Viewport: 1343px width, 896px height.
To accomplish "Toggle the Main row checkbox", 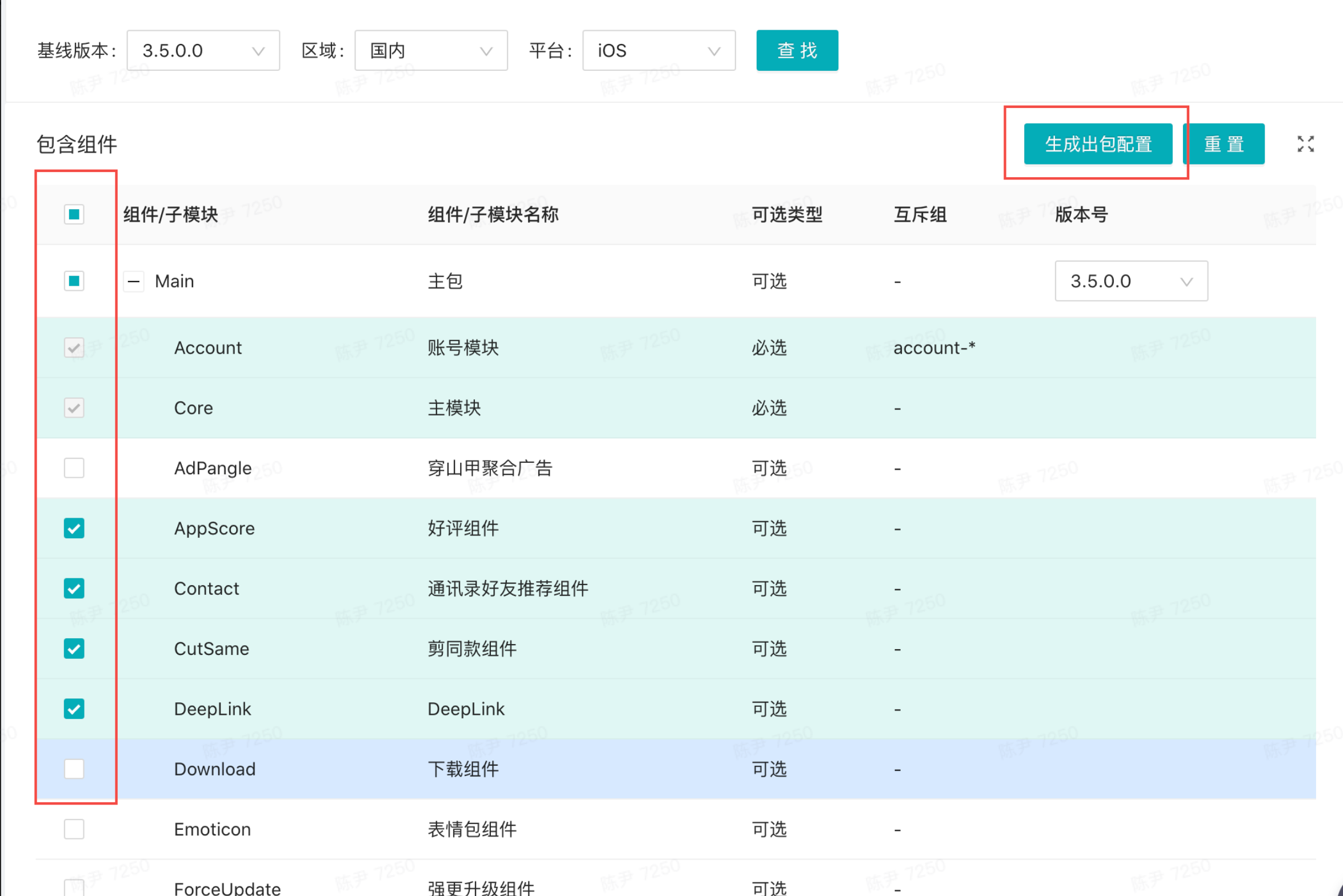I will pos(74,281).
